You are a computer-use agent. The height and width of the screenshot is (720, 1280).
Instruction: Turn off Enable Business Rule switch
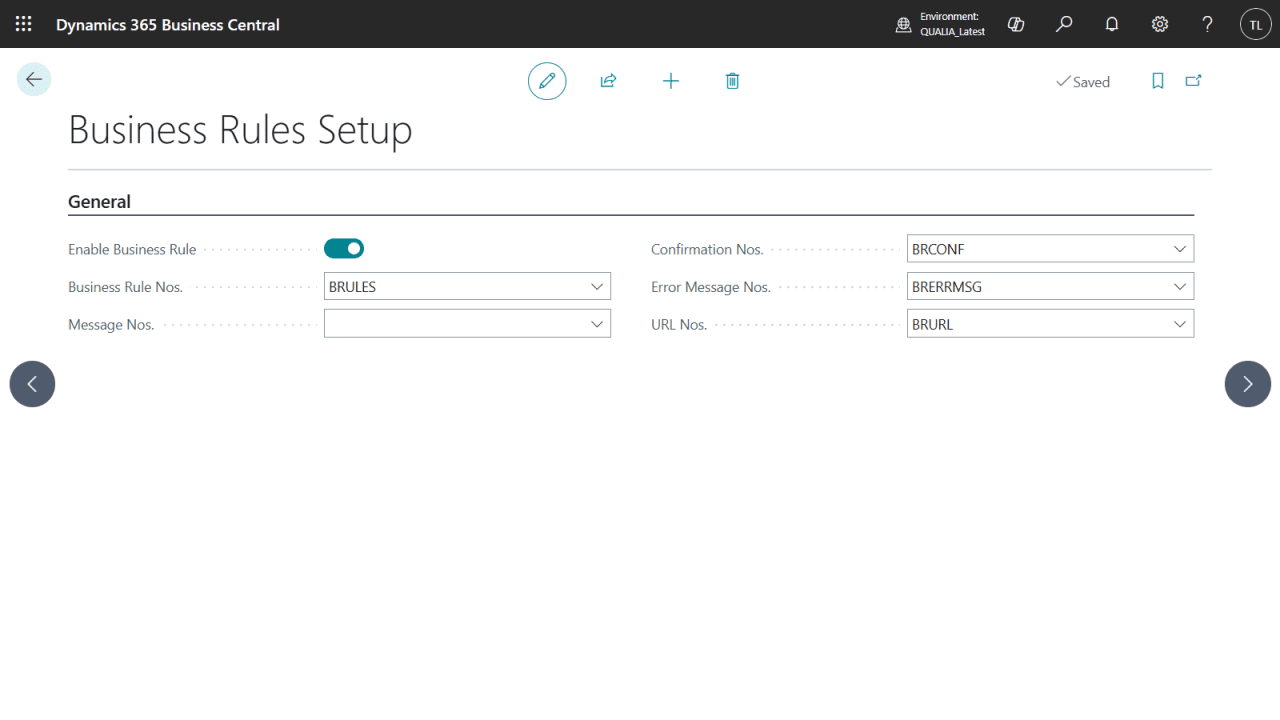(x=344, y=248)
